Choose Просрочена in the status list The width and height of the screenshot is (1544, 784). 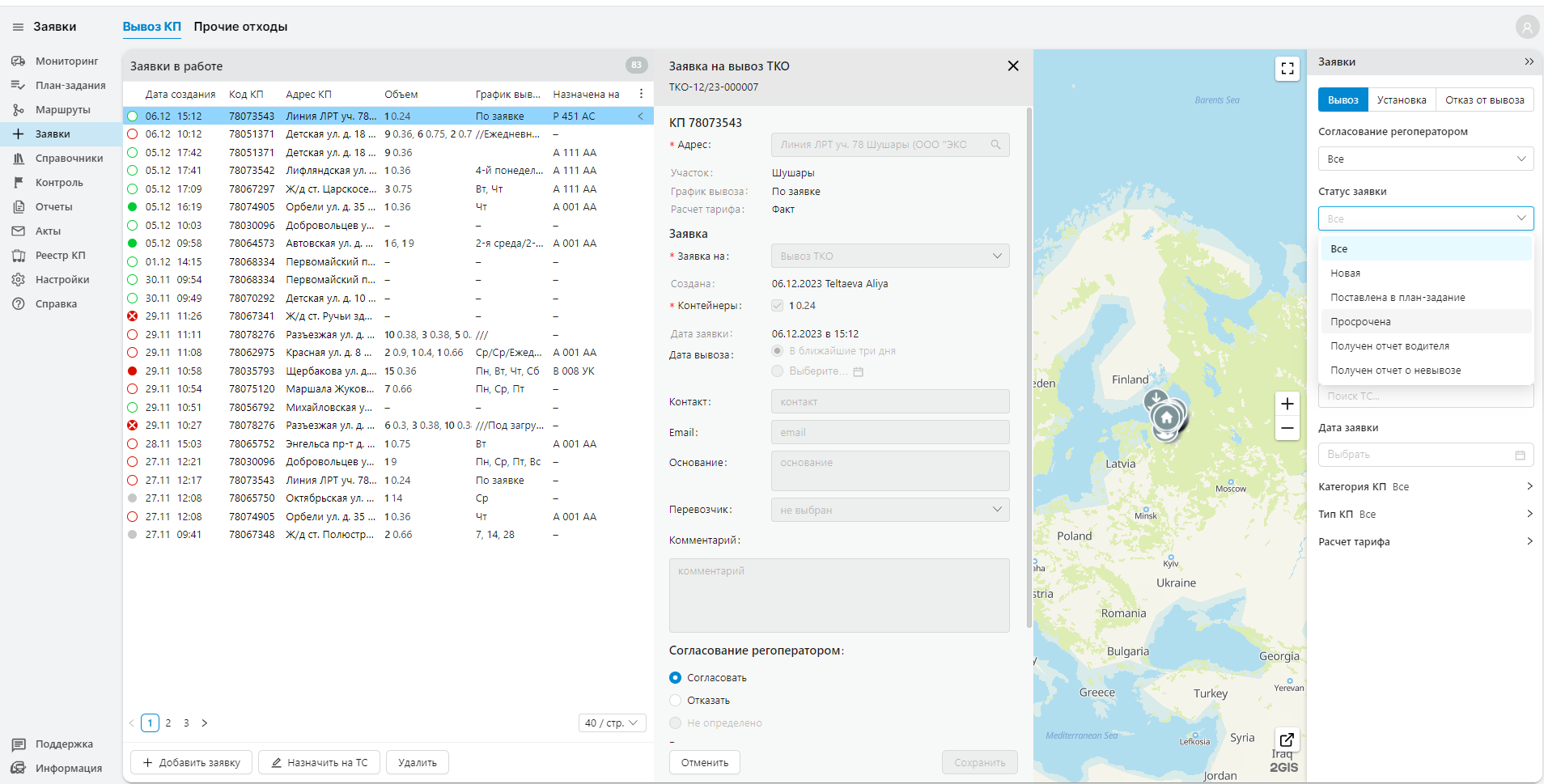click(x=1360, y=322)
